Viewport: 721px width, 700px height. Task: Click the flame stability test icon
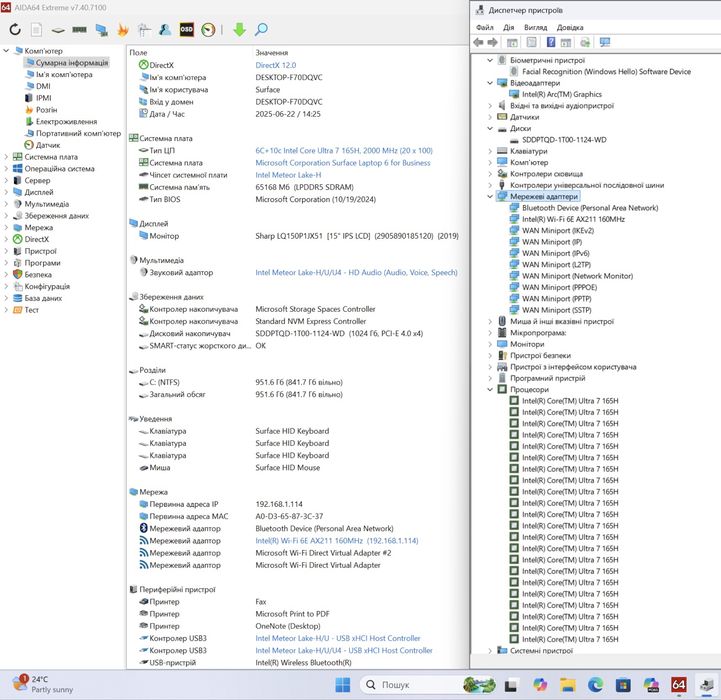pos(122,30)
